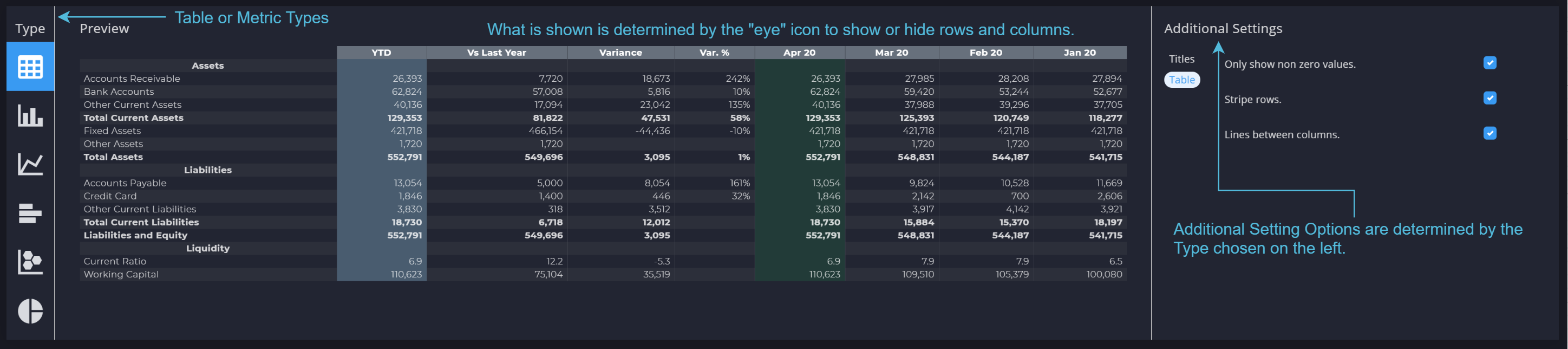
Task: Select the Accounts Payable row label
Action: [x=125, y=183]
